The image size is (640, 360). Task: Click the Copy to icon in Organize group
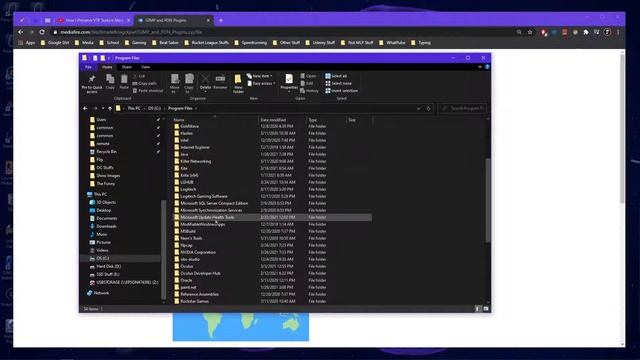click(x=189, y=83)
